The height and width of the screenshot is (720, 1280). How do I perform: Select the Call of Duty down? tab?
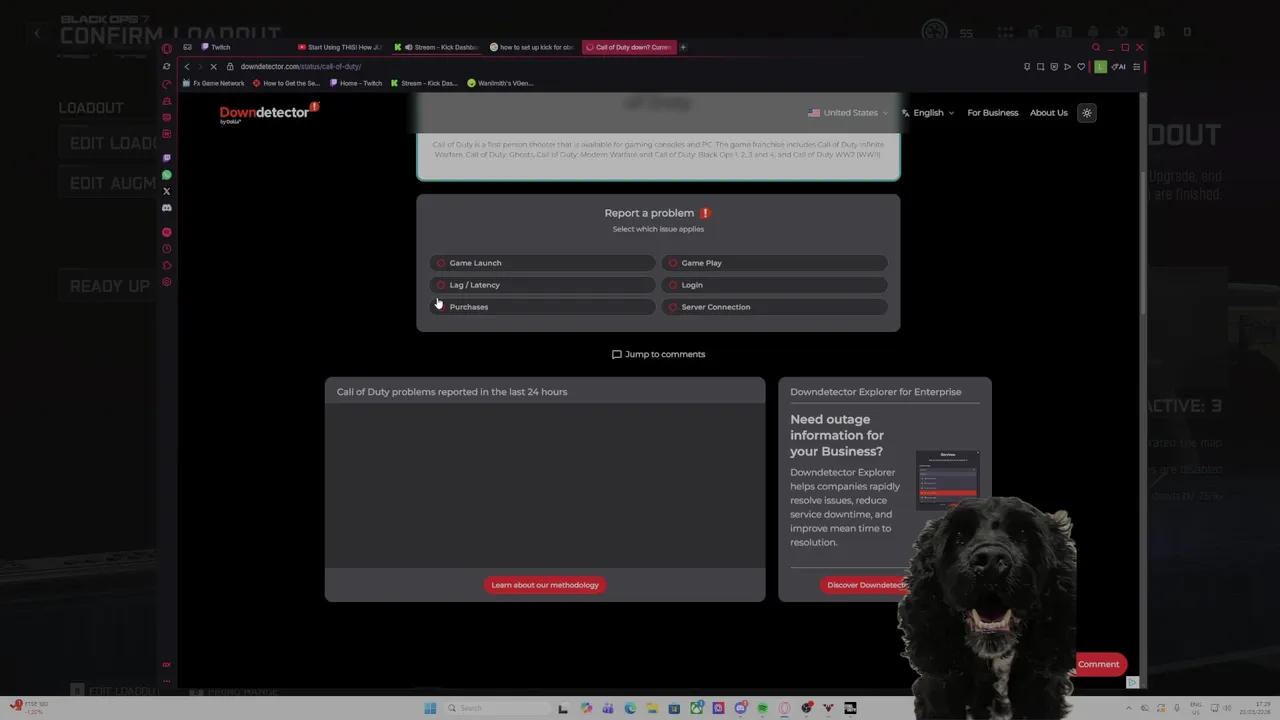[x=629, y=47]
